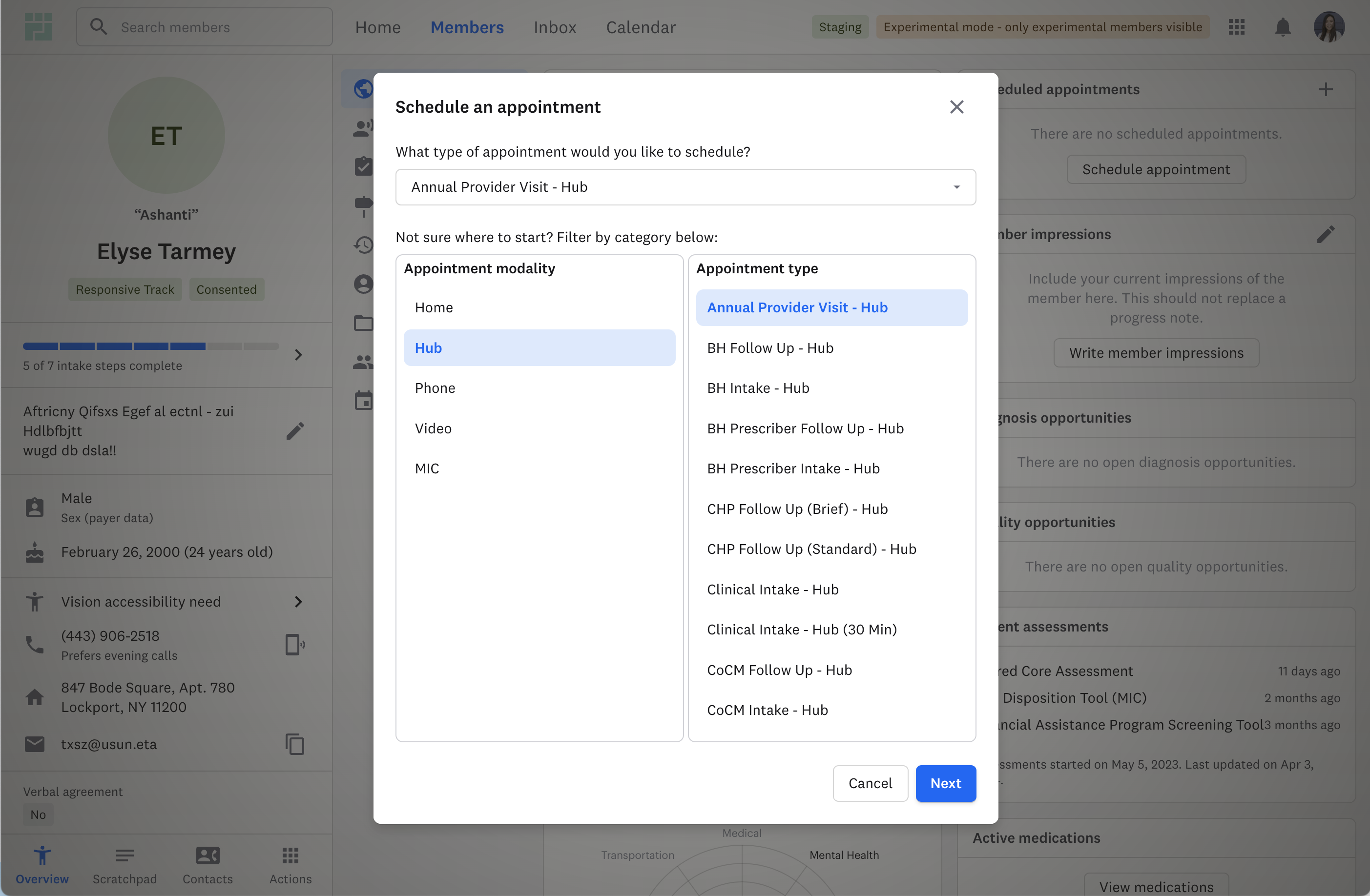Go to Home in top navigation
1370x896 pixels.
click(377, 27)
